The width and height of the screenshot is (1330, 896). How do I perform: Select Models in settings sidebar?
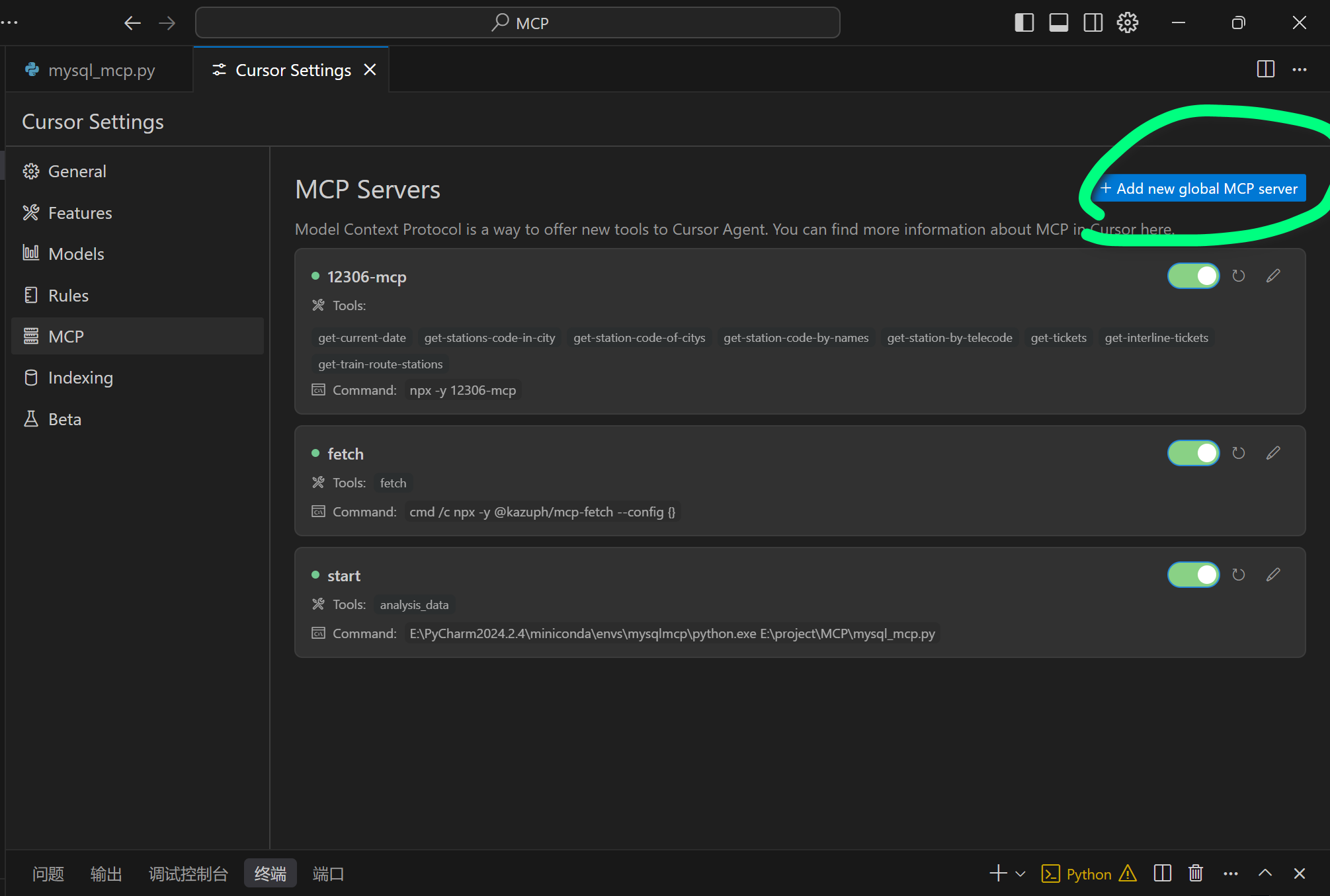pos(76,254)
